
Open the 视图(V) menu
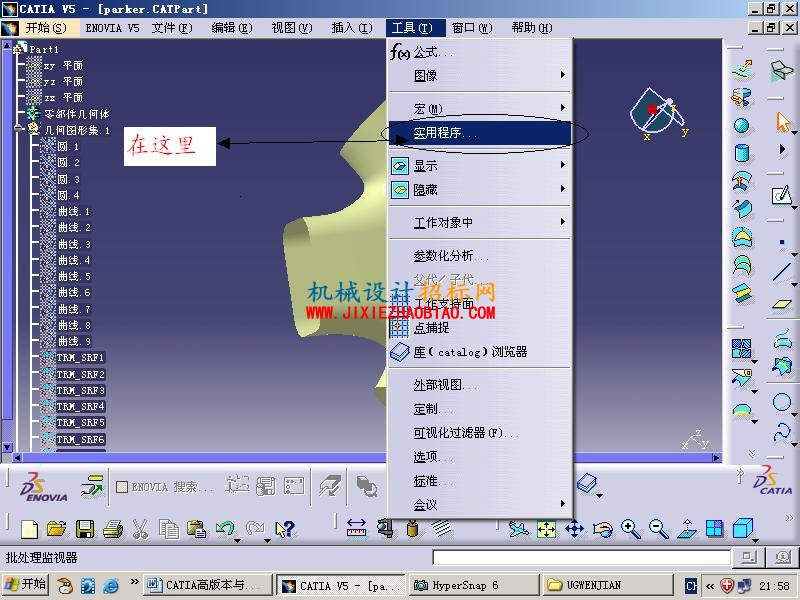[x=292, y=28]
